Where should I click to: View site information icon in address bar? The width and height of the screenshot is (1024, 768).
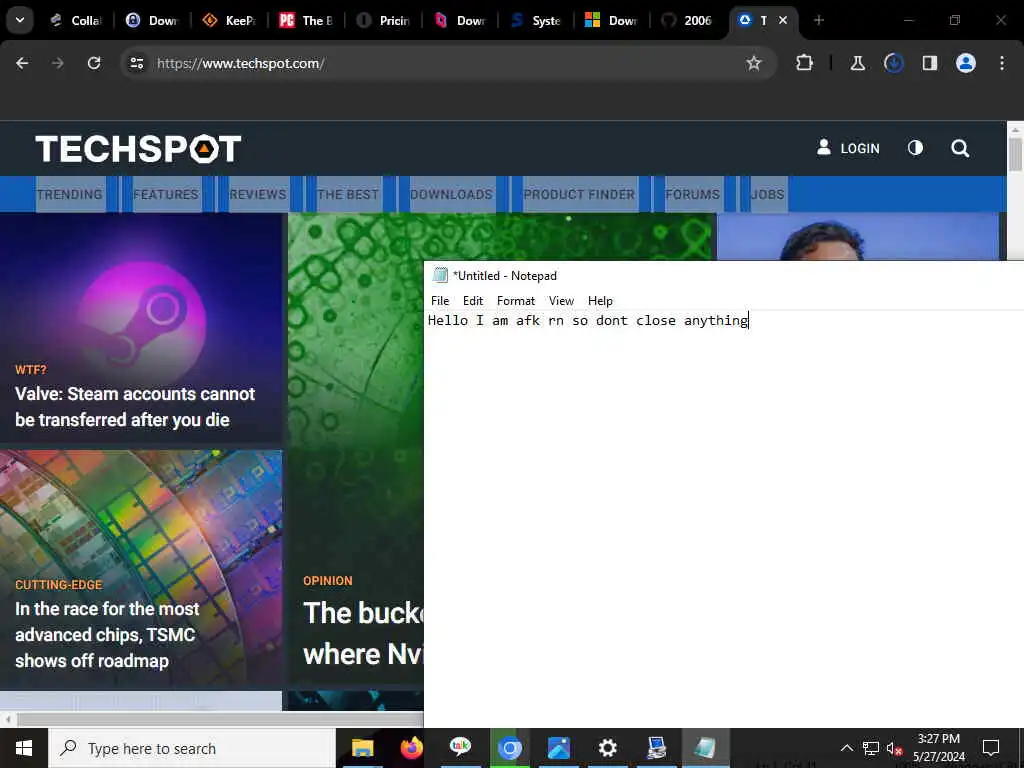tap(136, 63)
